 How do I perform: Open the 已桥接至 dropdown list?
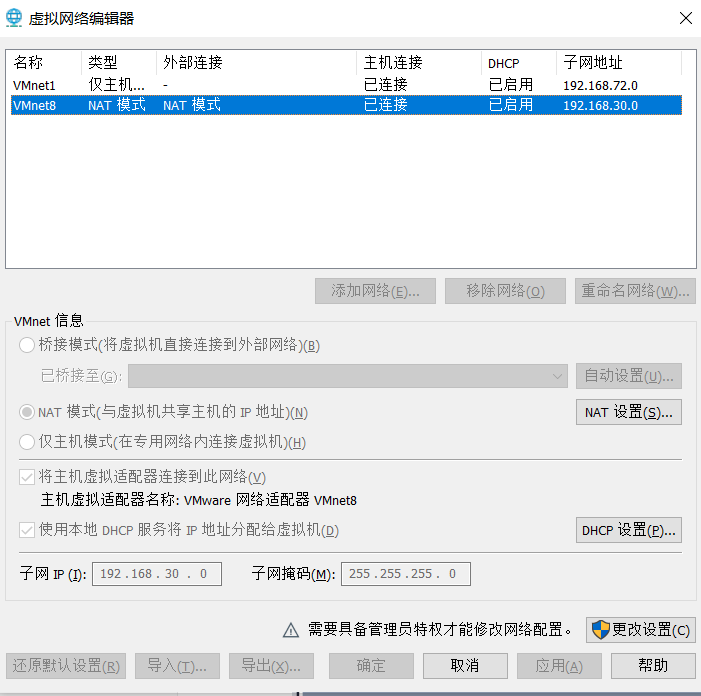point(348,376)
